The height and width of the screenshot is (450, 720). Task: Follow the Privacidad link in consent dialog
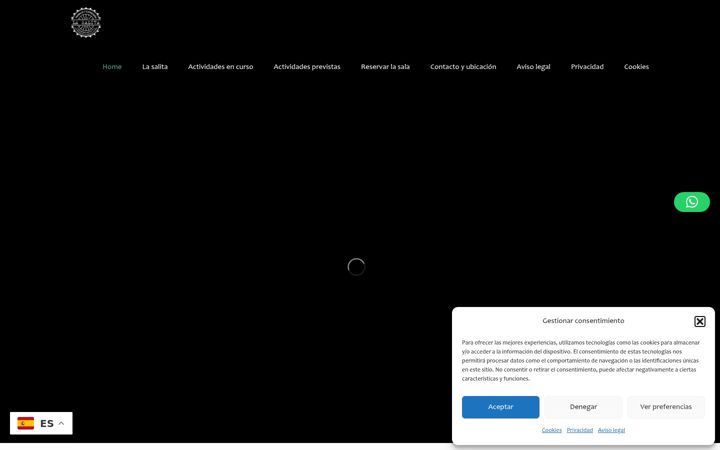coord(579,430)
